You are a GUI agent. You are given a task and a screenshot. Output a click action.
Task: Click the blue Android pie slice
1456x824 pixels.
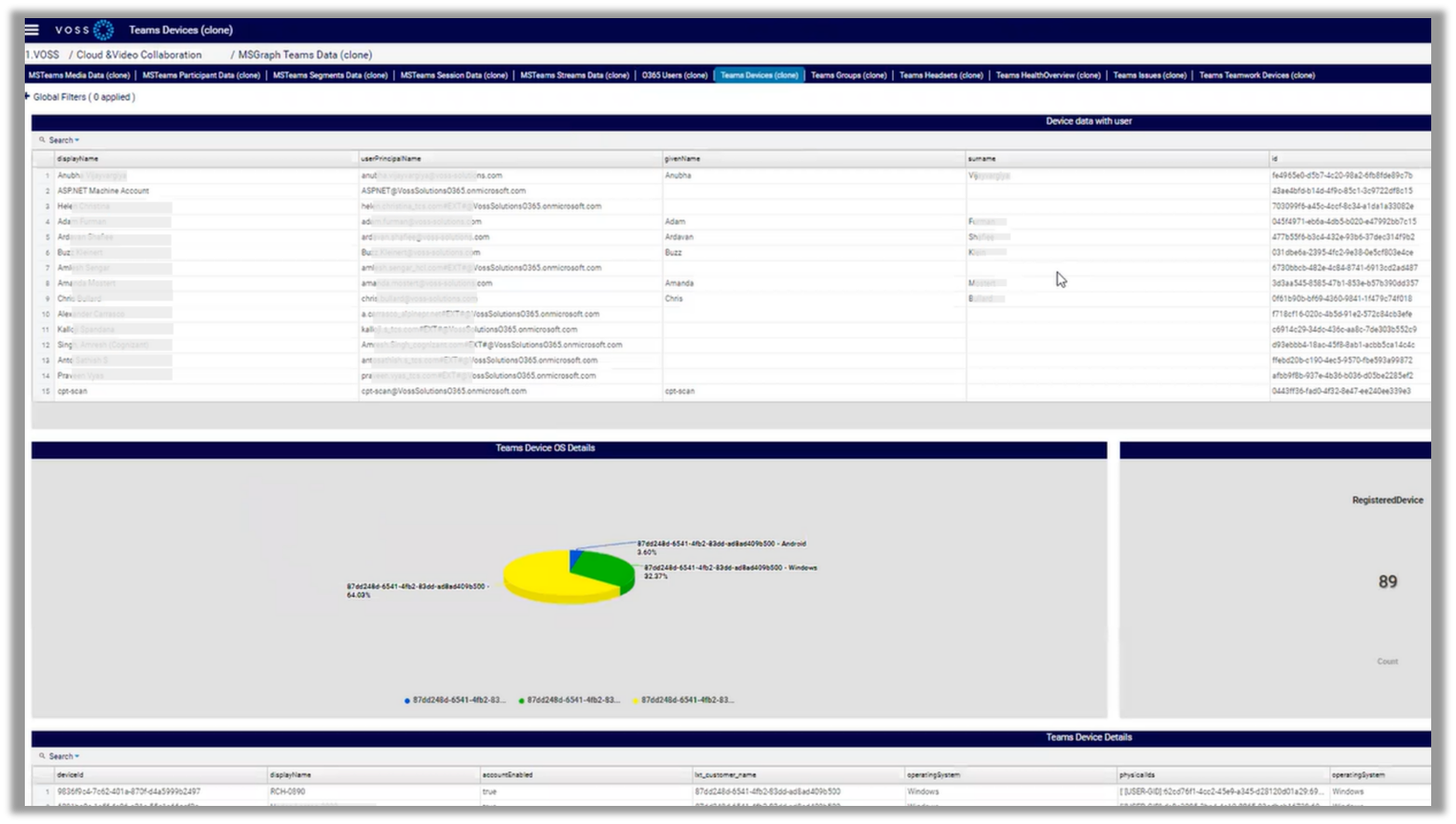[574, 558]
